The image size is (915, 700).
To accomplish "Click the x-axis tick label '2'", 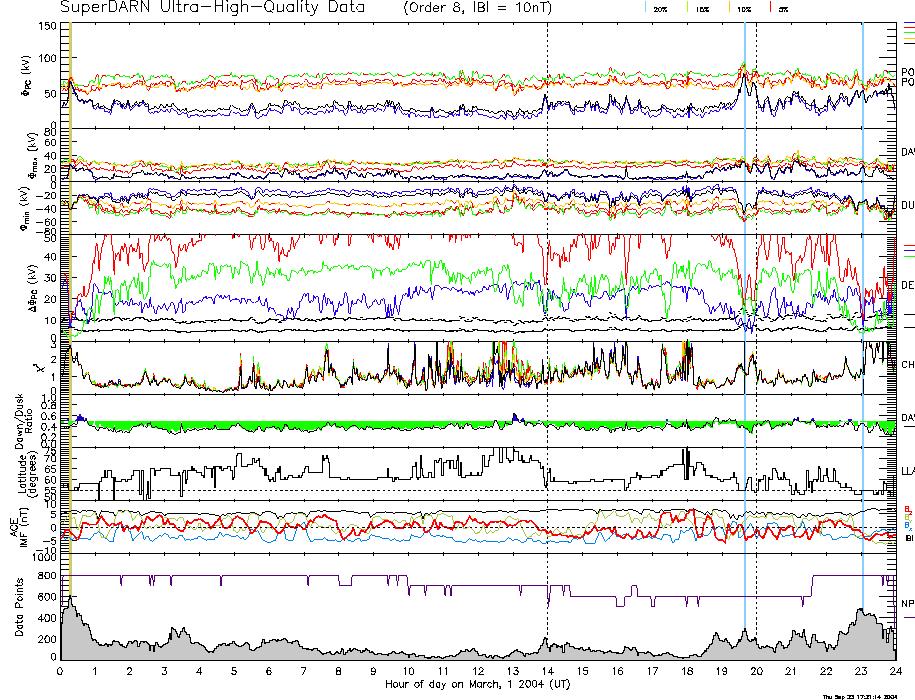I will pyautogui.click(x=130, y=671).
